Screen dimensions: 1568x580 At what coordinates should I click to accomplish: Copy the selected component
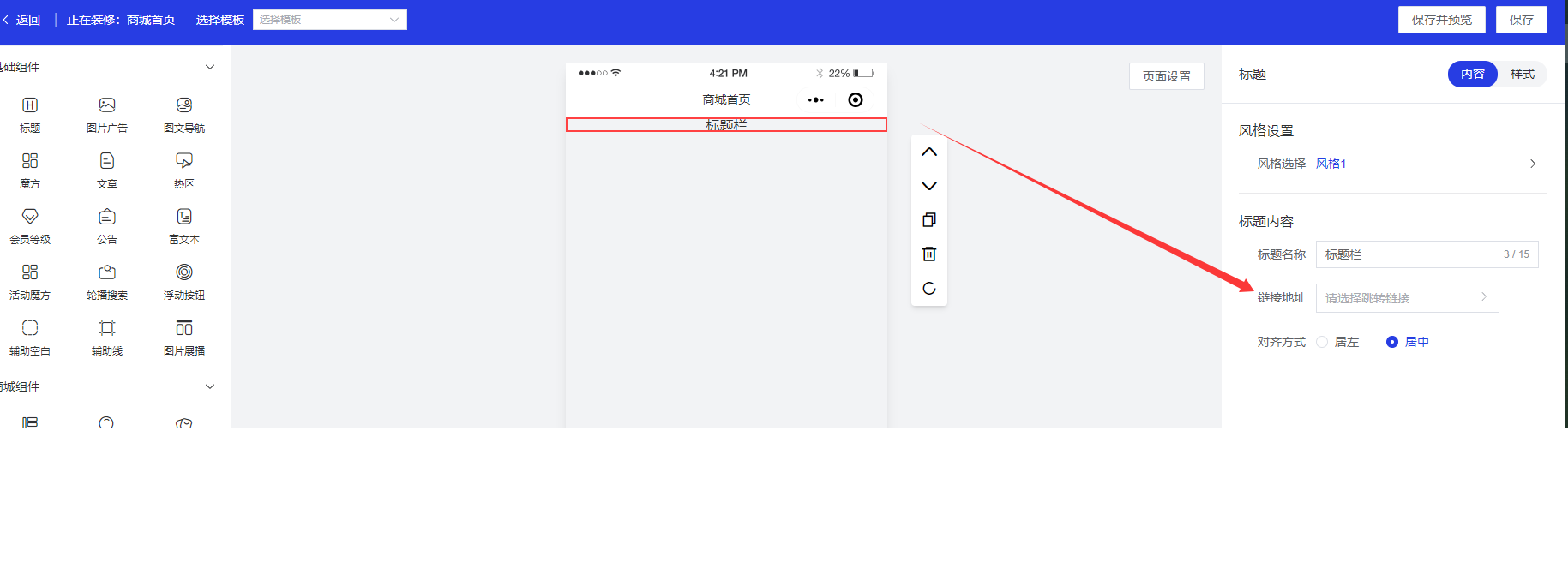coord(928,220)
